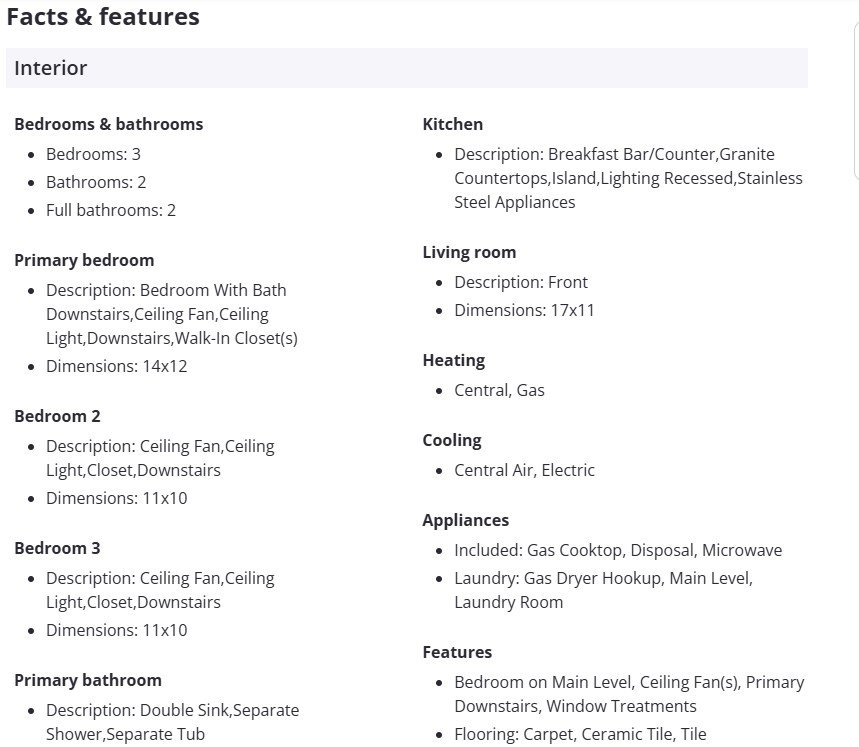This screenshot has height=747, width=859.
Task: Click Flooring: Carpet, Ceramic Tile, Tile
Action: [x=580, y=734]
